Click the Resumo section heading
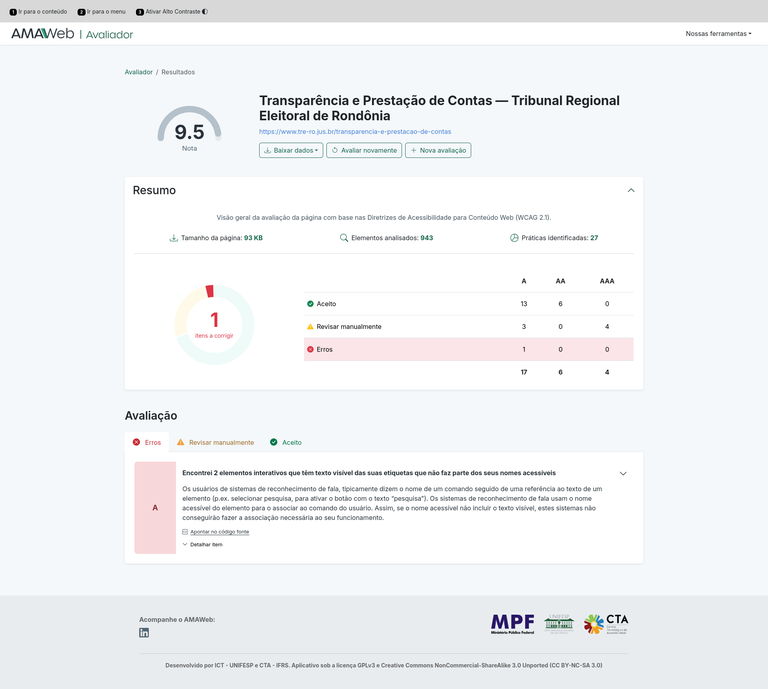The width and height of the screenshot is (768, 689). 154,190
